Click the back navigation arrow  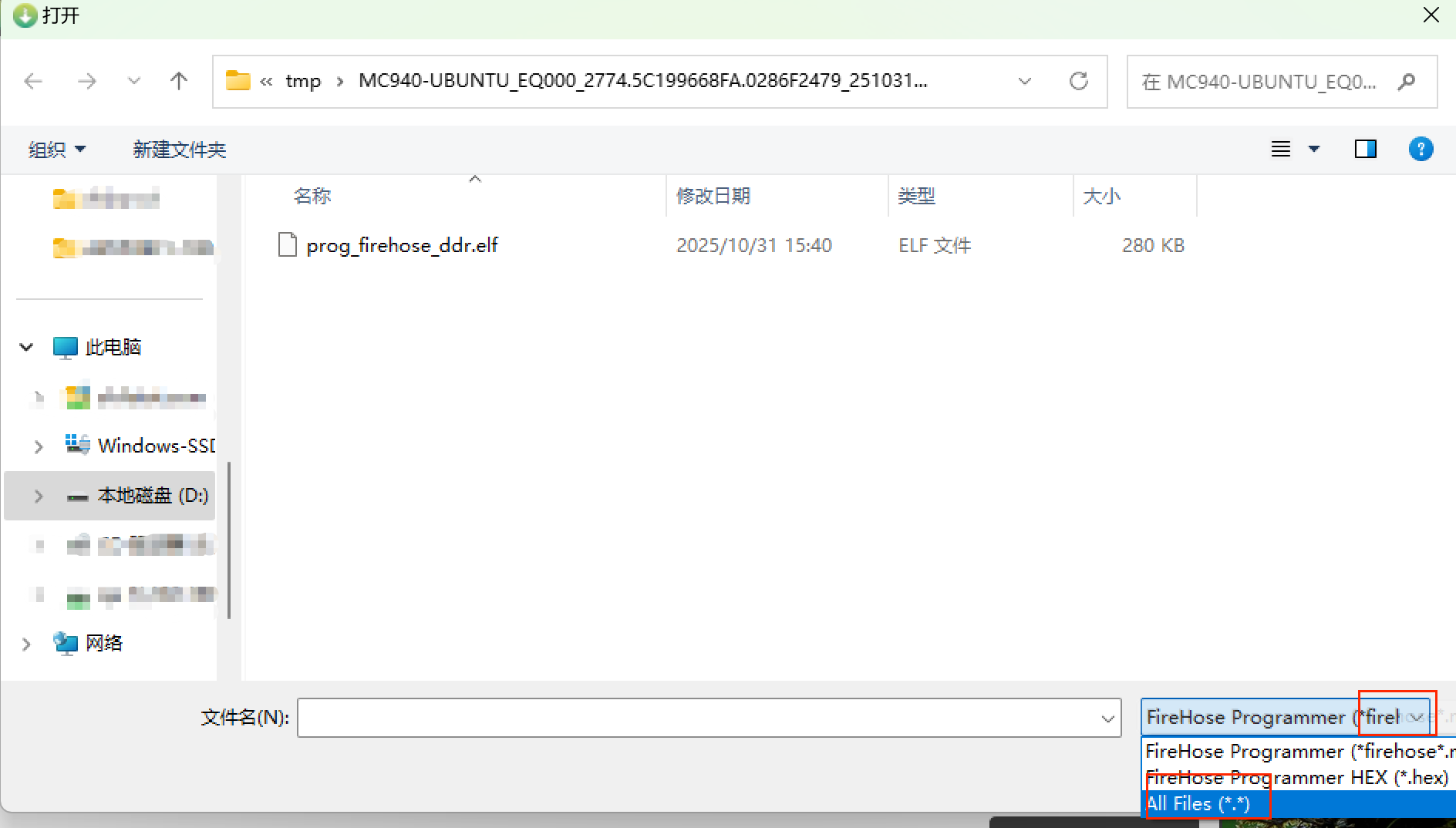[33, 81]
